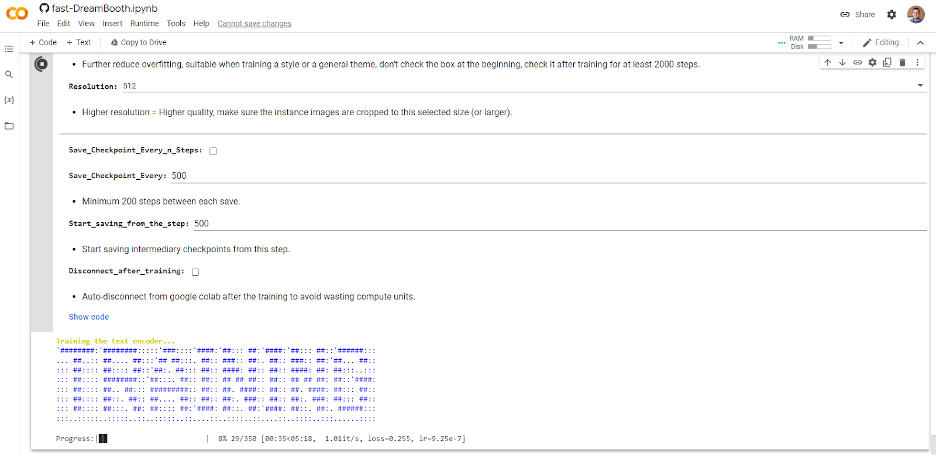Screen dimensions: 936x456
Task: Delete the cell with trash icon
Action: click(x=902, y=63)
